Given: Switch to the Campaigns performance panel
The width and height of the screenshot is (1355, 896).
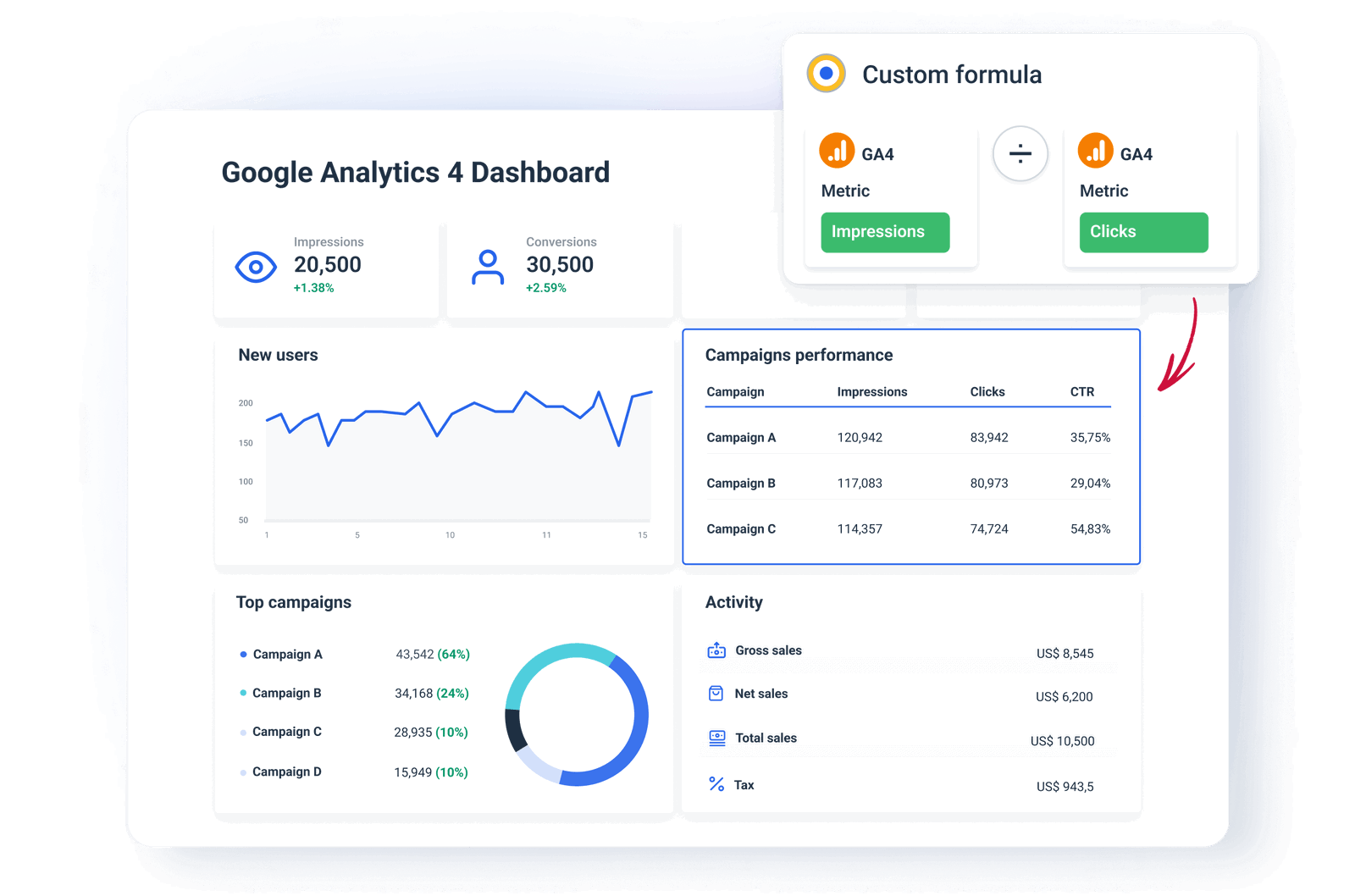Looking at the screenshot, I should tap(799, 355).
